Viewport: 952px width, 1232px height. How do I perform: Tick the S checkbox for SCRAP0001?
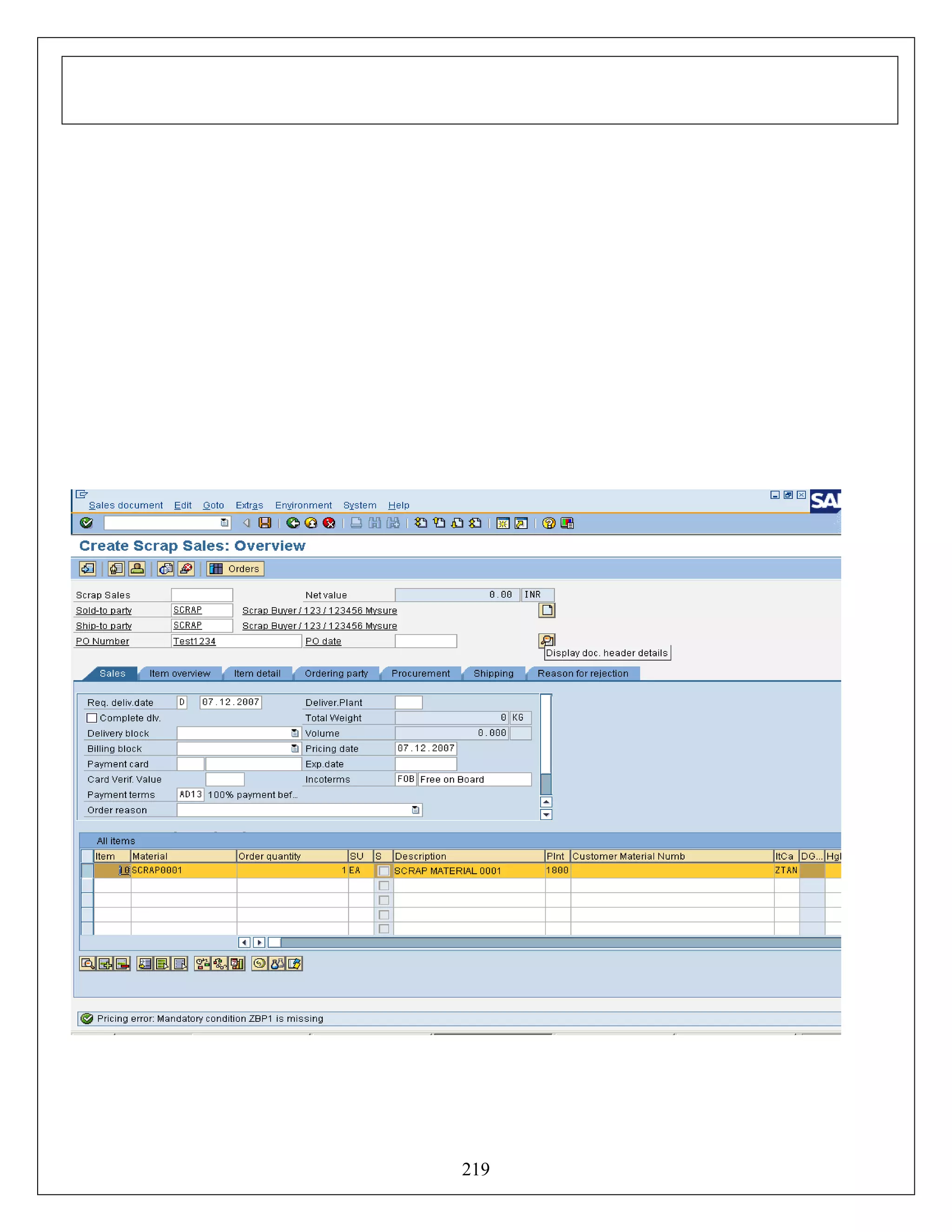click(x=383, y=870)
